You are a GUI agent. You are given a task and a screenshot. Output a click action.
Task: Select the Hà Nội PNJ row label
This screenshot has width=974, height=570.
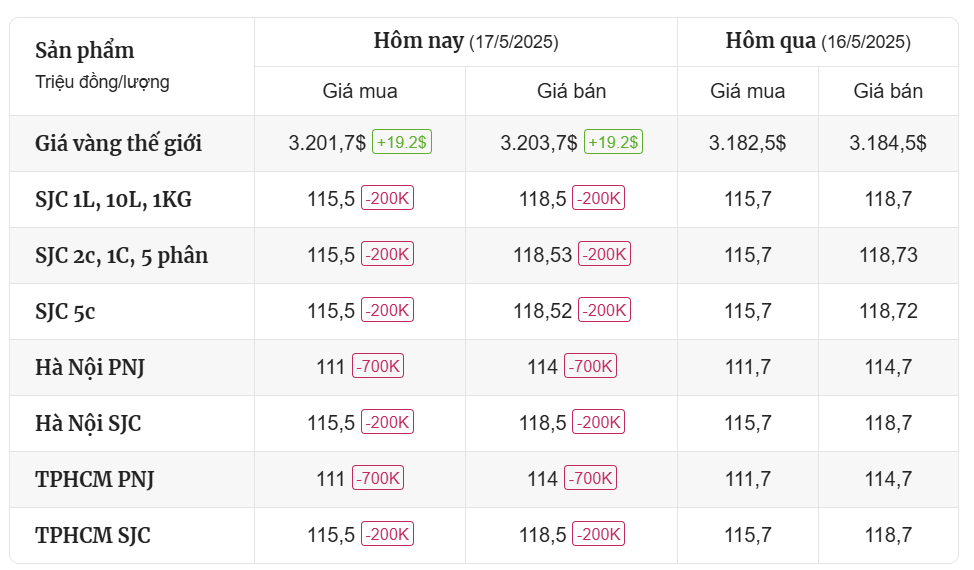[90, 368]
